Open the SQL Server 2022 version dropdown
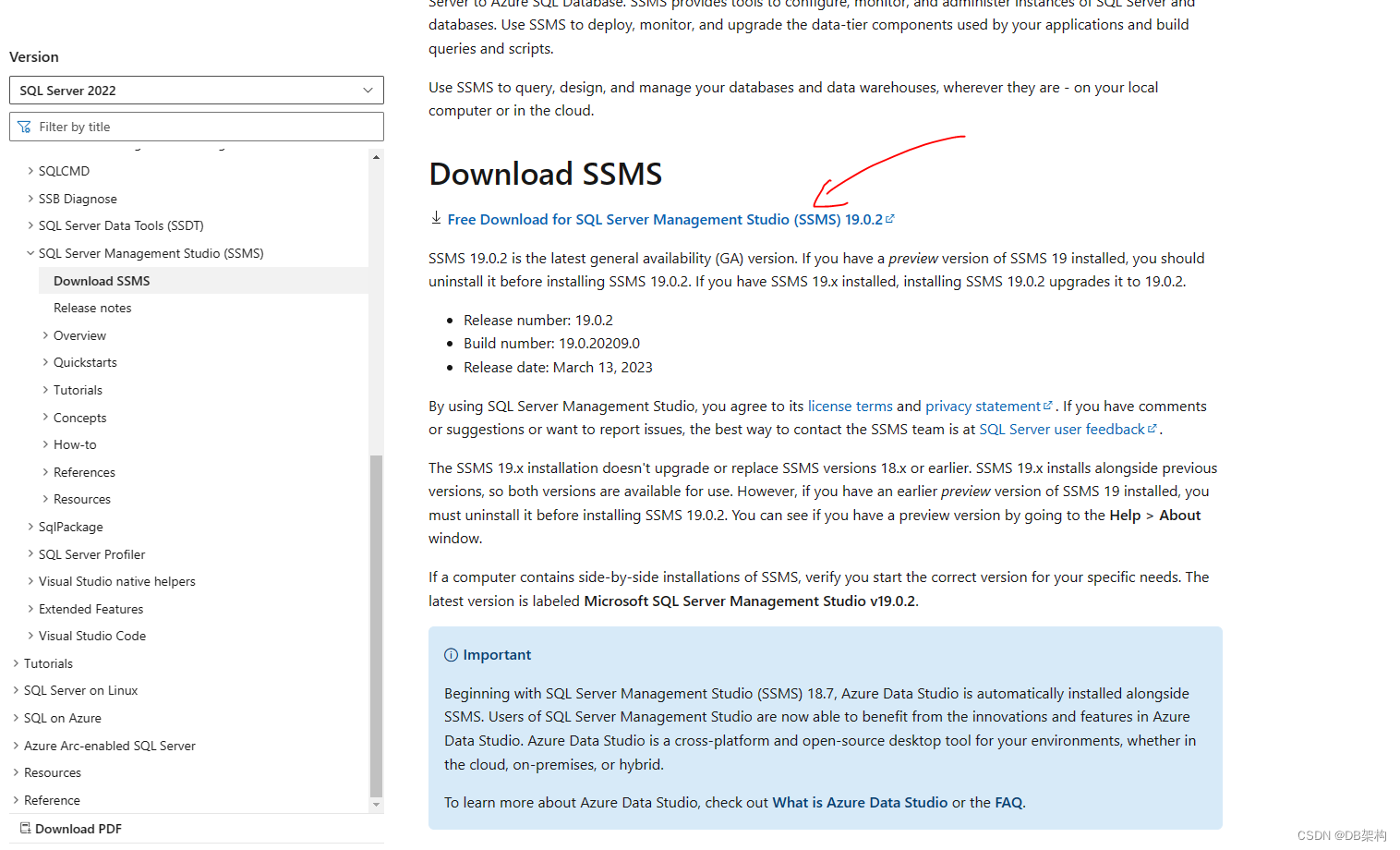 [196, 90]
